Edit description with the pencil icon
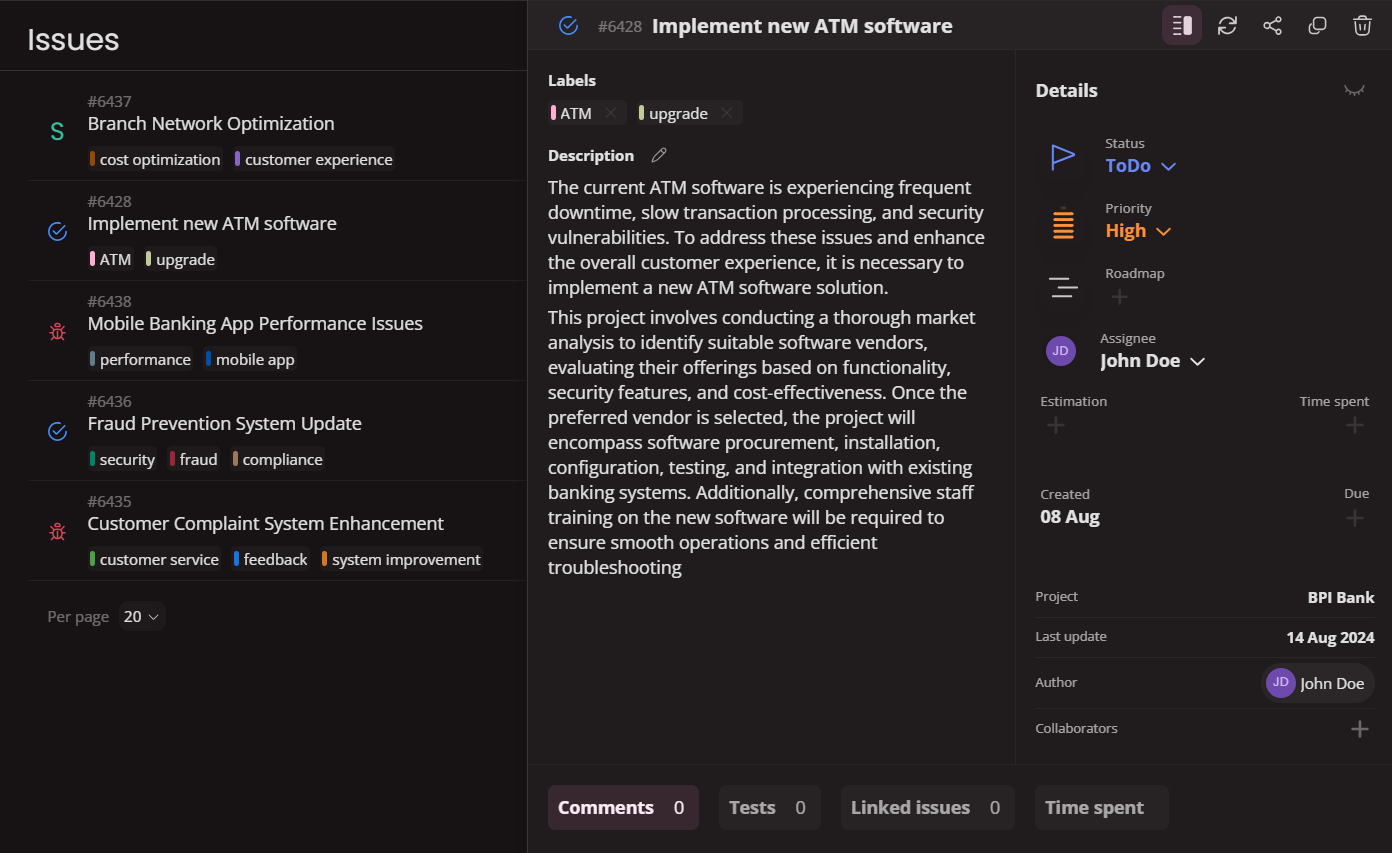 659,155
